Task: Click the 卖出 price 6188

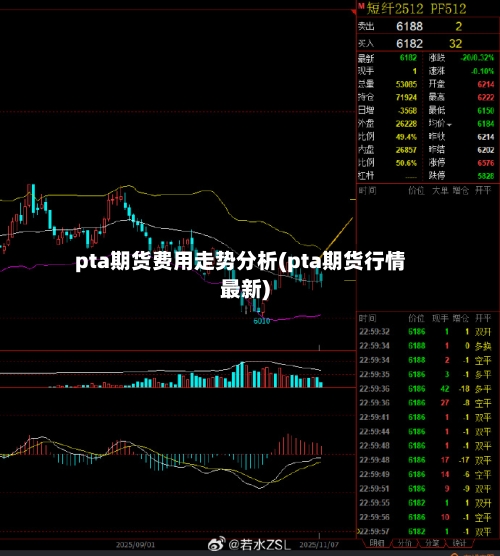Action: click(x=409, y=26)
